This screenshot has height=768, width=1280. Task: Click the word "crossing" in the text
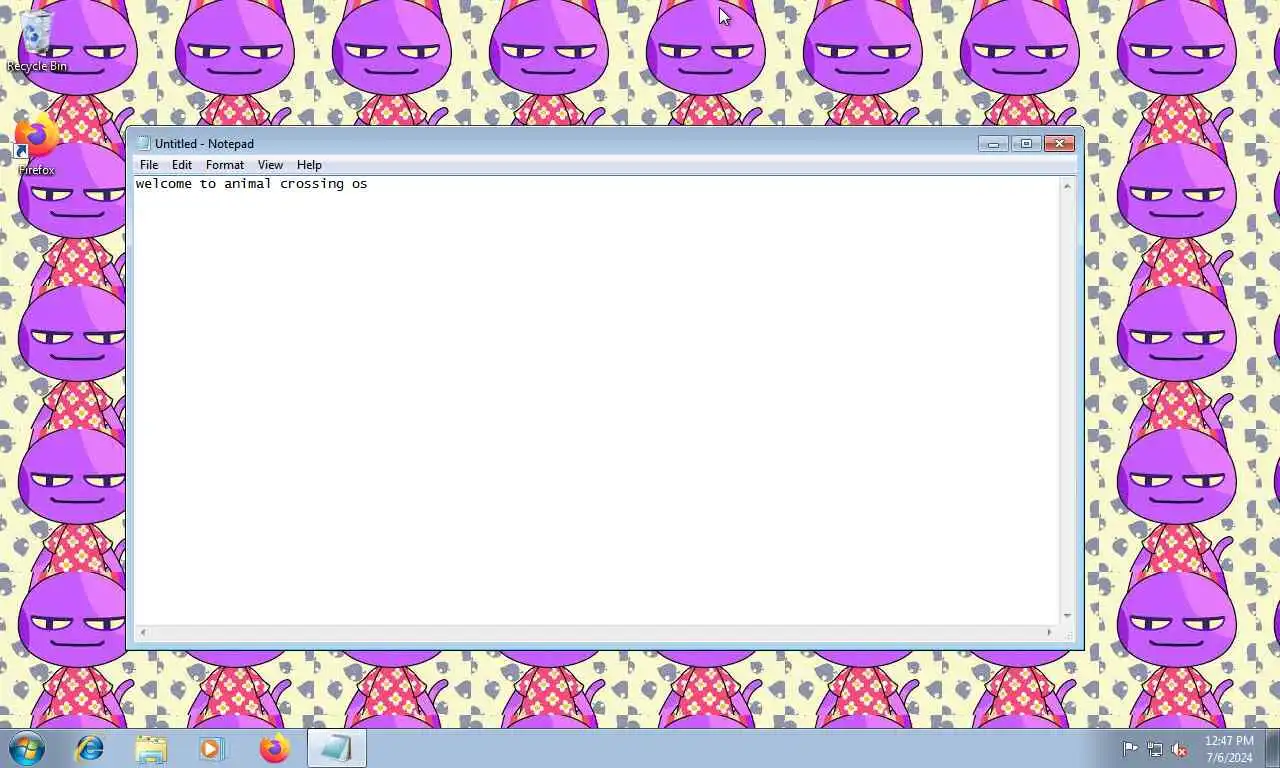coord(312,184)
